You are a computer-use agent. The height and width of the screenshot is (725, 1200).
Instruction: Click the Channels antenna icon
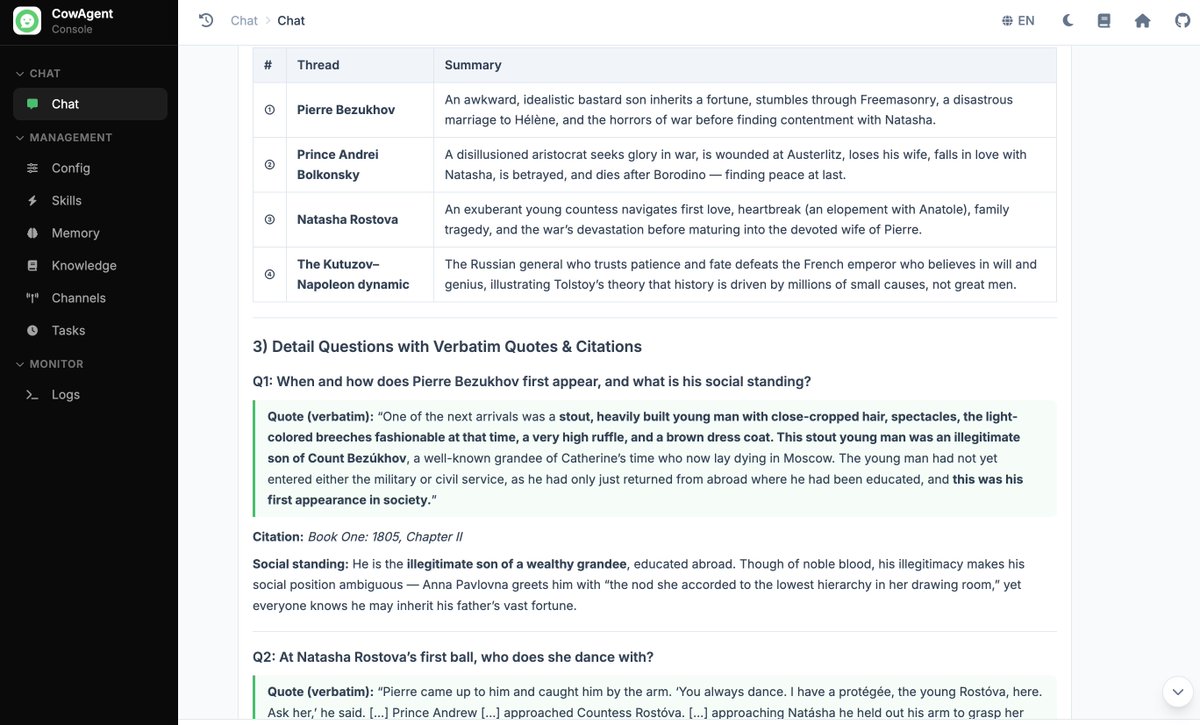pyautogui.click(x=32, y=298)
